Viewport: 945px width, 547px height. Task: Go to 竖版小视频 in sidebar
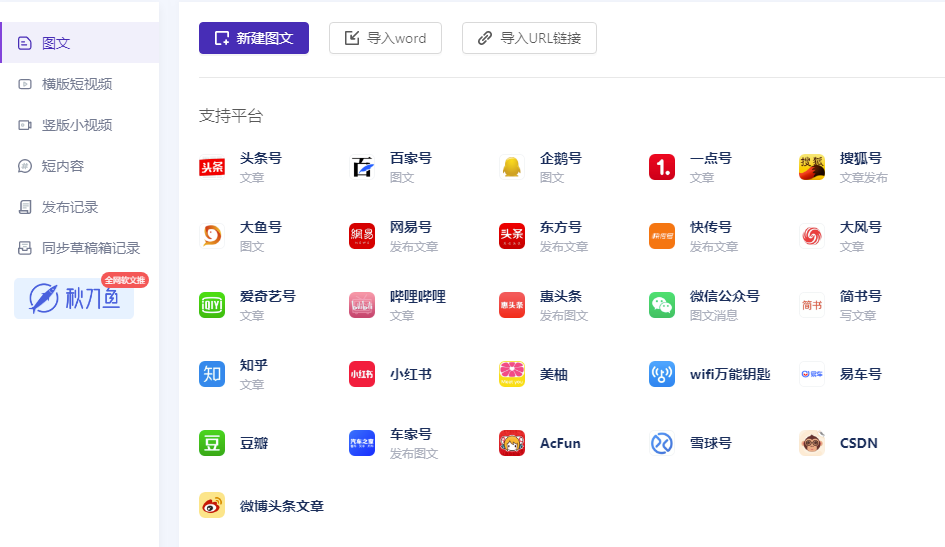(x=80, y=125)
